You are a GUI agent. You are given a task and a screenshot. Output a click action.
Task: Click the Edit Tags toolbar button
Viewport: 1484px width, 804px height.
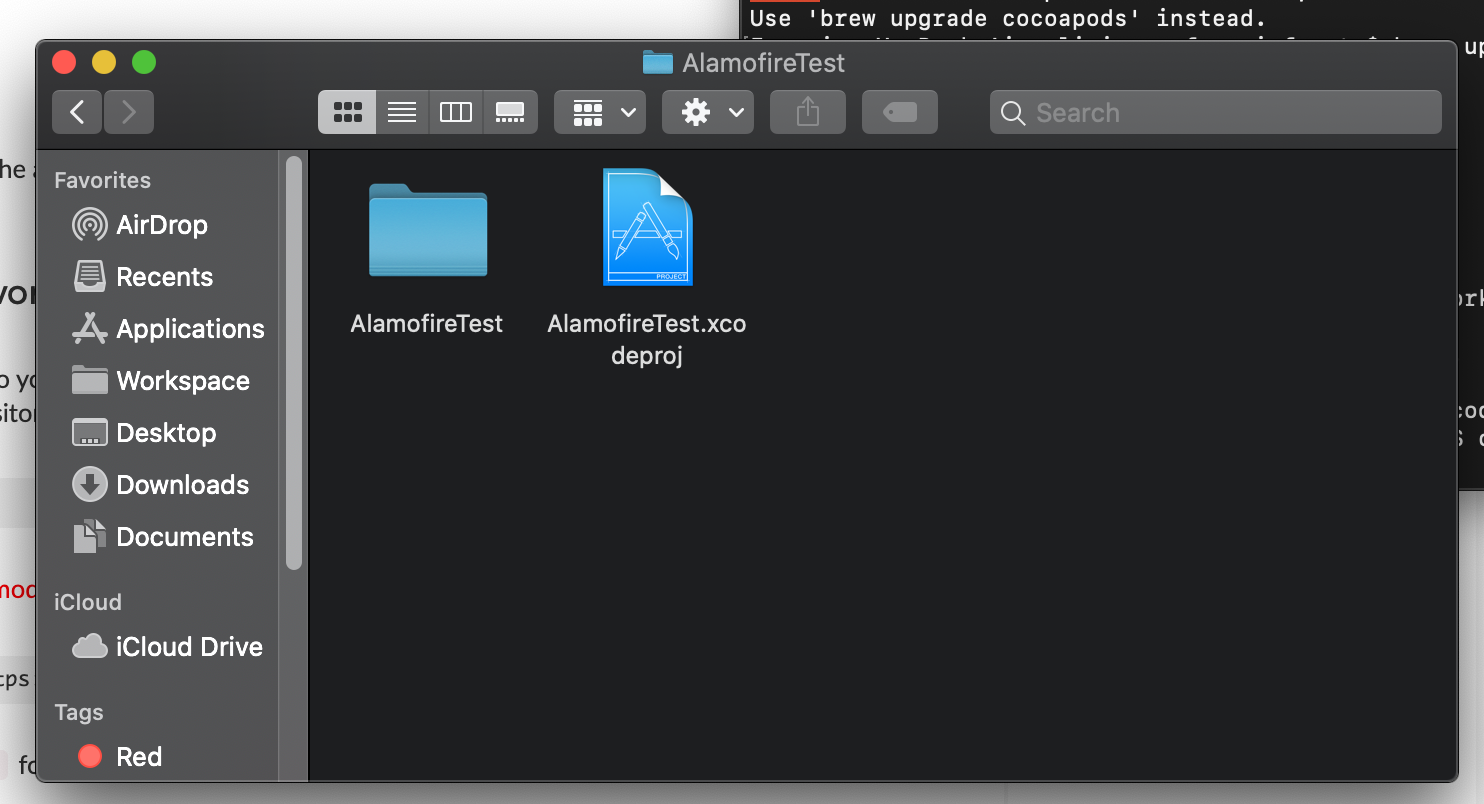[900, 112]
